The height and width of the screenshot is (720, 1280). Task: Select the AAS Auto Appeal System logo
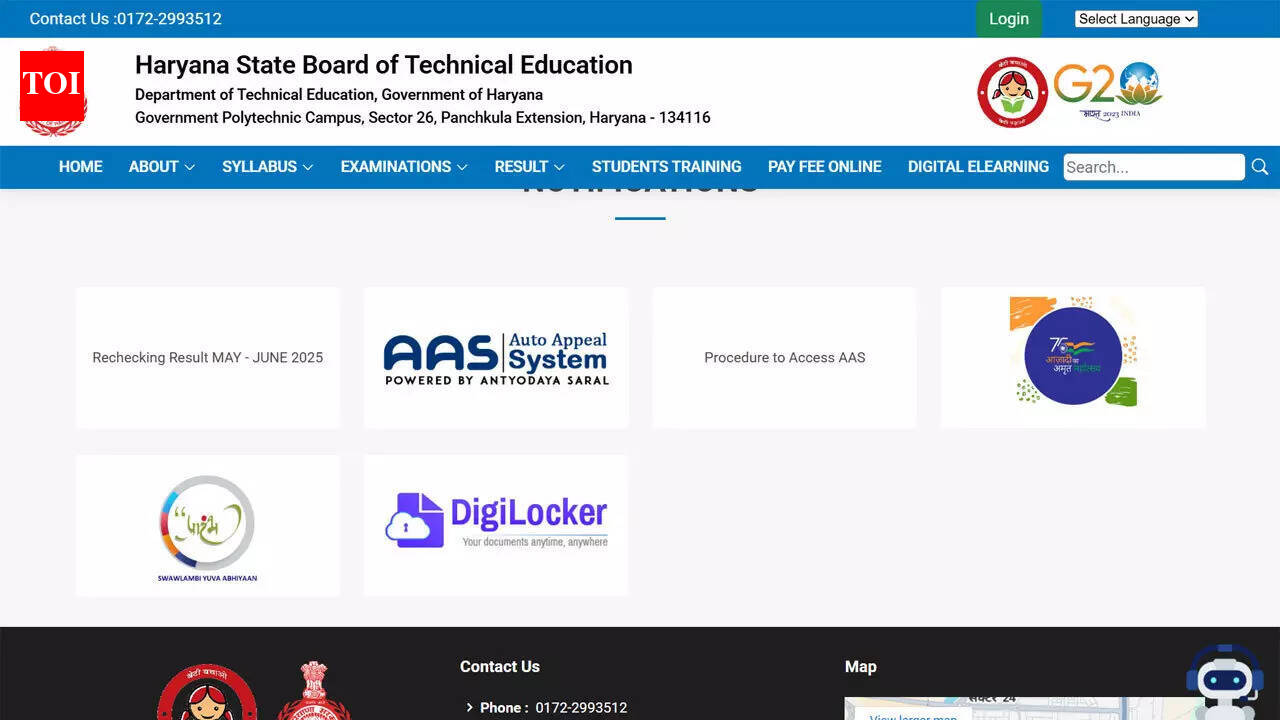click(496, 357)
